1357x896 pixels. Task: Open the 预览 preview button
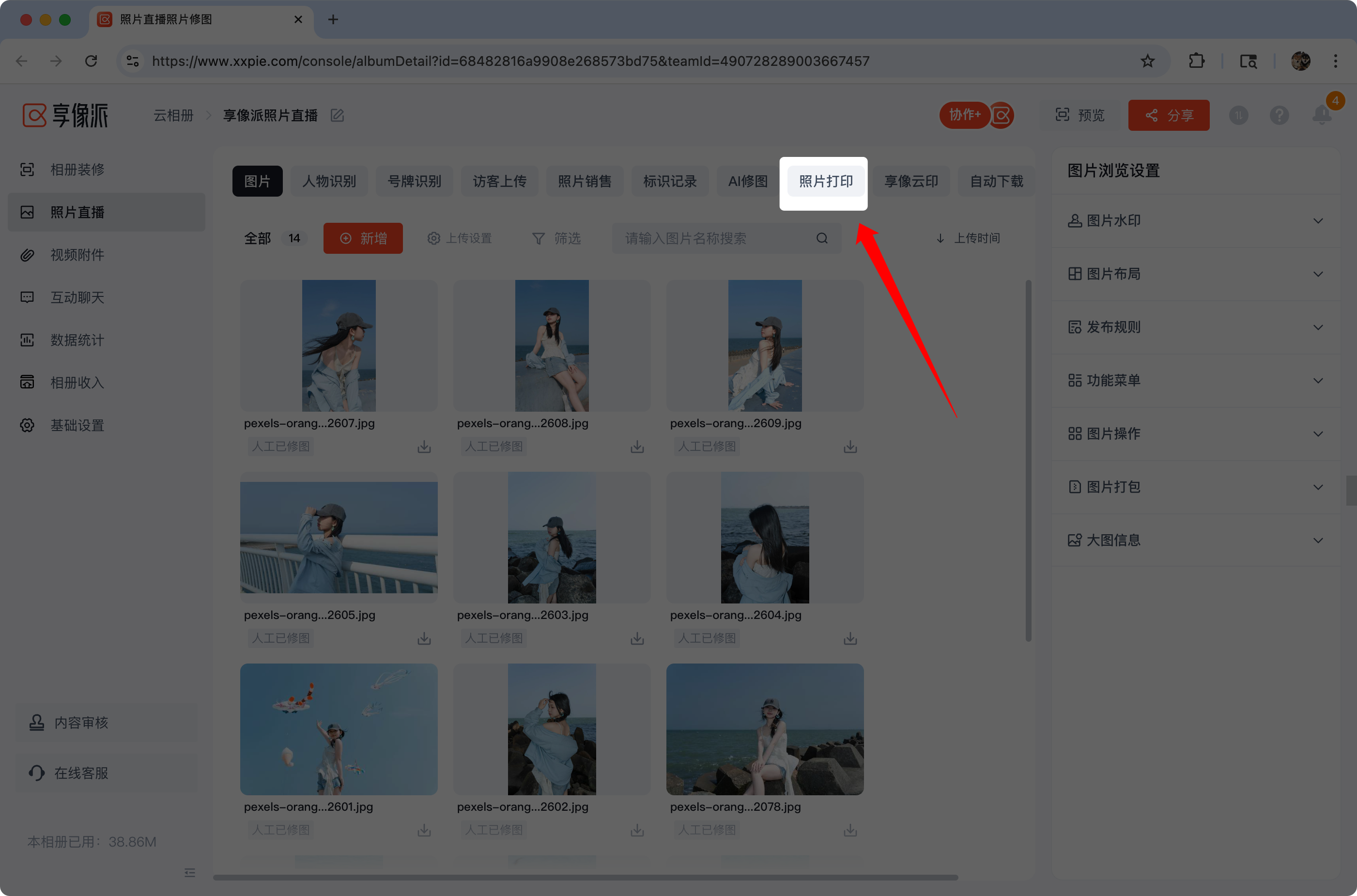click(1080, 115)
